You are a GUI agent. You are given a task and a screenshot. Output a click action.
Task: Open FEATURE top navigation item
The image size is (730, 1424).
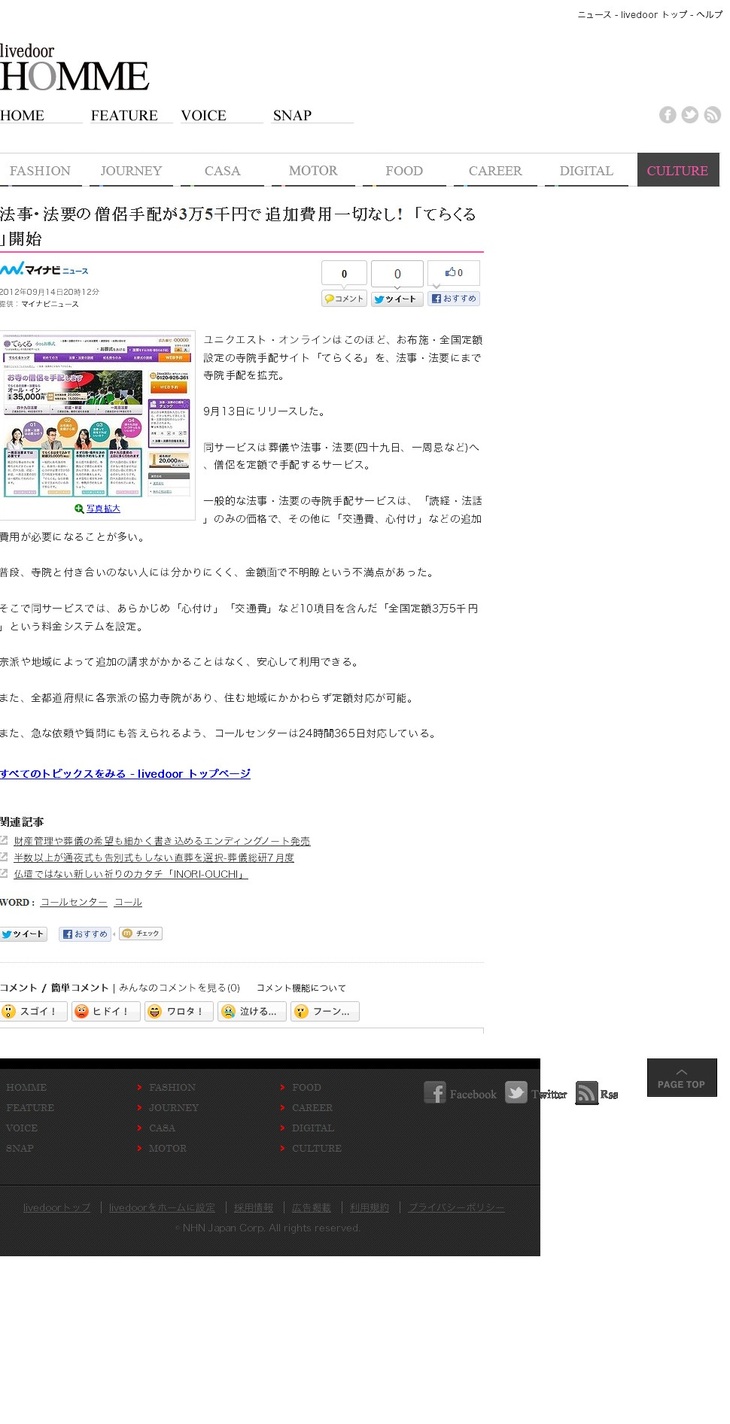point(131,116)
